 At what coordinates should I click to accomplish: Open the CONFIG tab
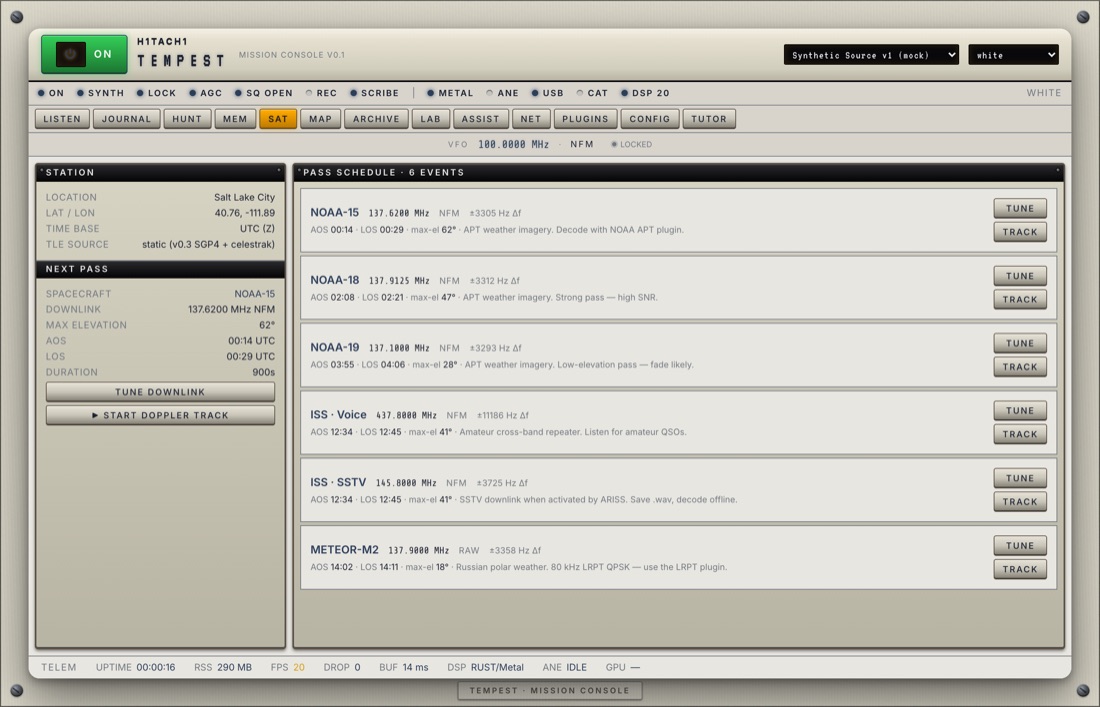coord(650,119)
